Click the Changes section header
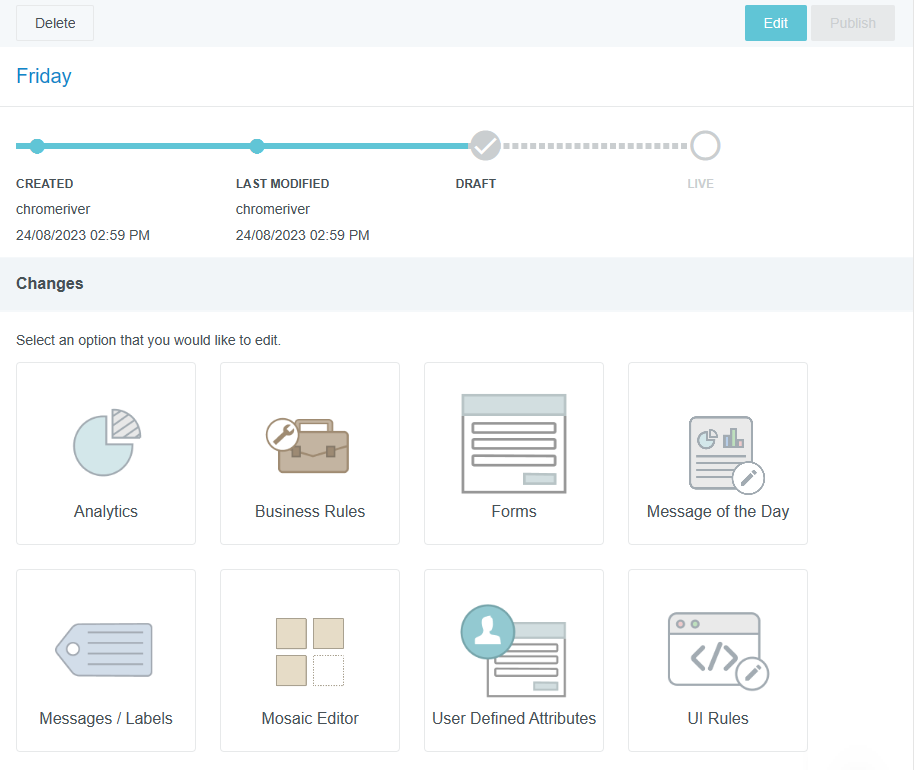 click(50, 283)
